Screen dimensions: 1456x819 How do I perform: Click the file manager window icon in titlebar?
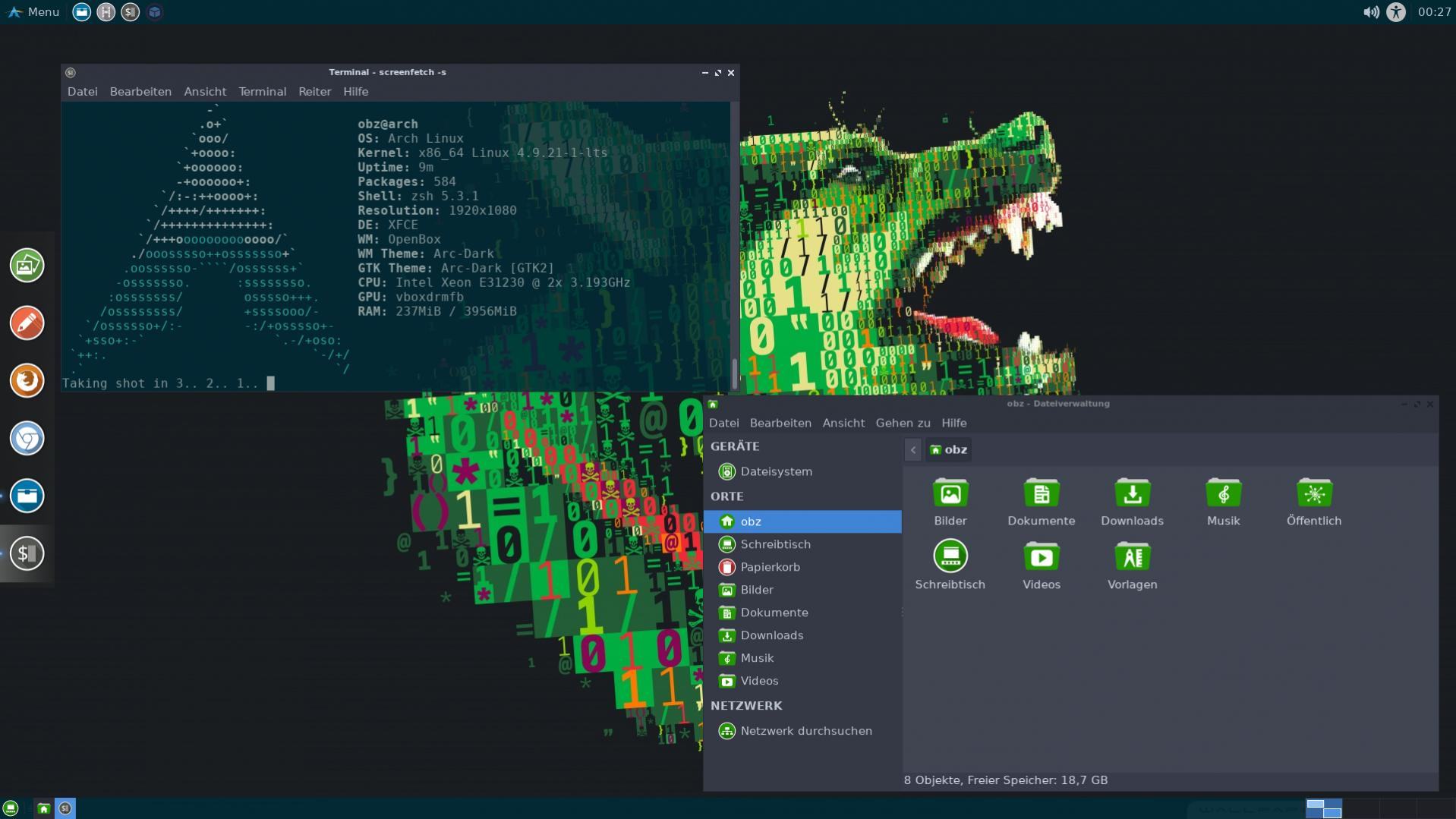click(x=713, y=404)
